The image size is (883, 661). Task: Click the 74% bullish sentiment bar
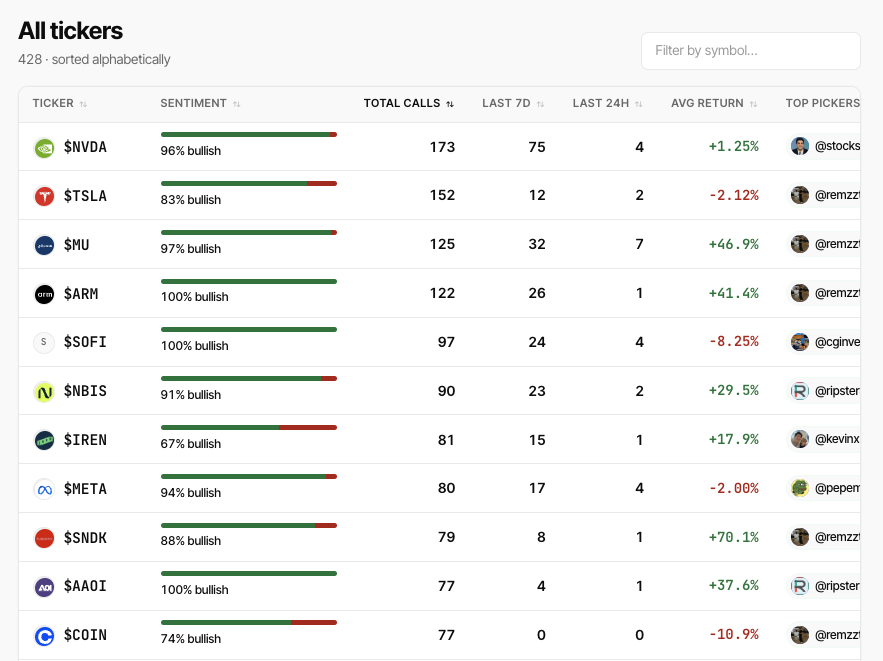point(248,622)
